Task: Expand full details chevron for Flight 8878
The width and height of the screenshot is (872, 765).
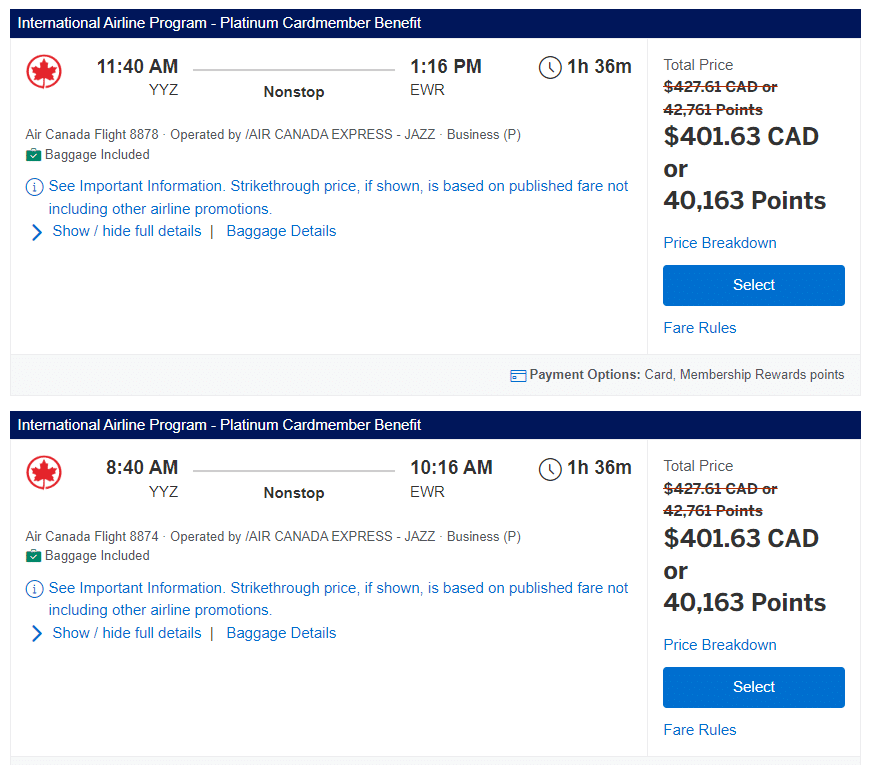Action: pyautogui.click(x=37, y=232)
